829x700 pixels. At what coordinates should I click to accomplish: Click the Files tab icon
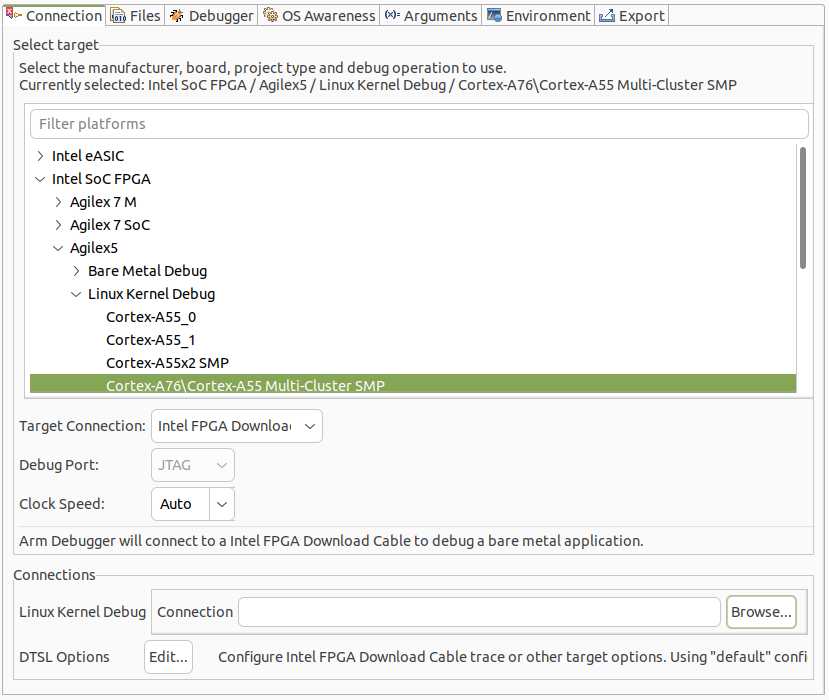pos(118,16)
